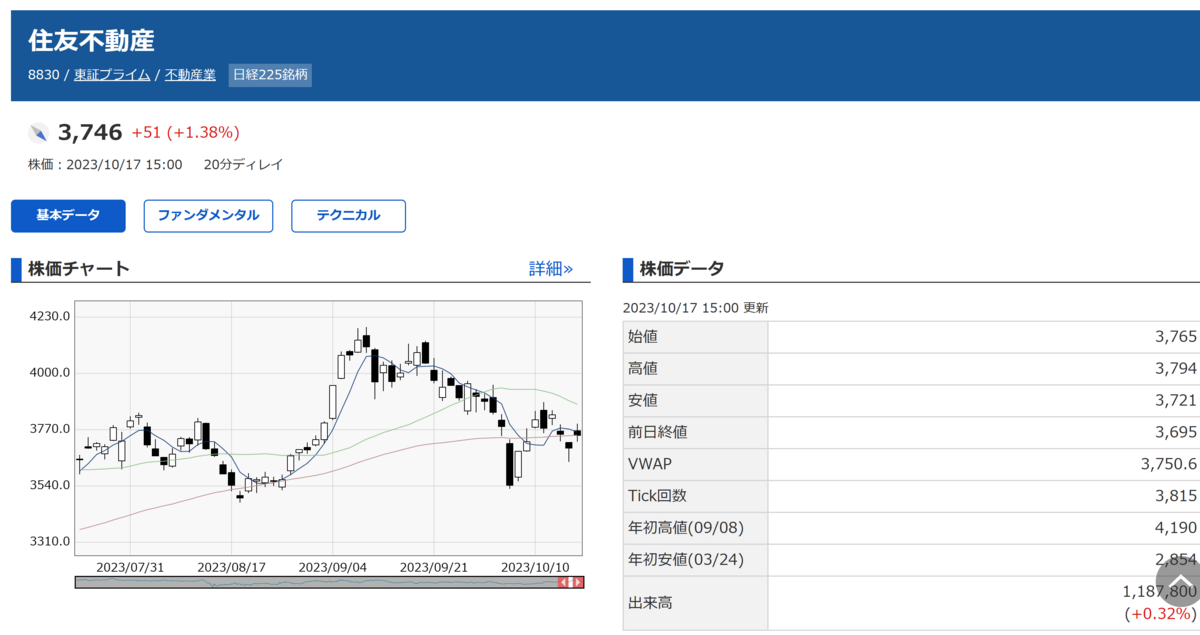
Task: Click the 2023/09/21 date axis label
Action: coord(434,566)
